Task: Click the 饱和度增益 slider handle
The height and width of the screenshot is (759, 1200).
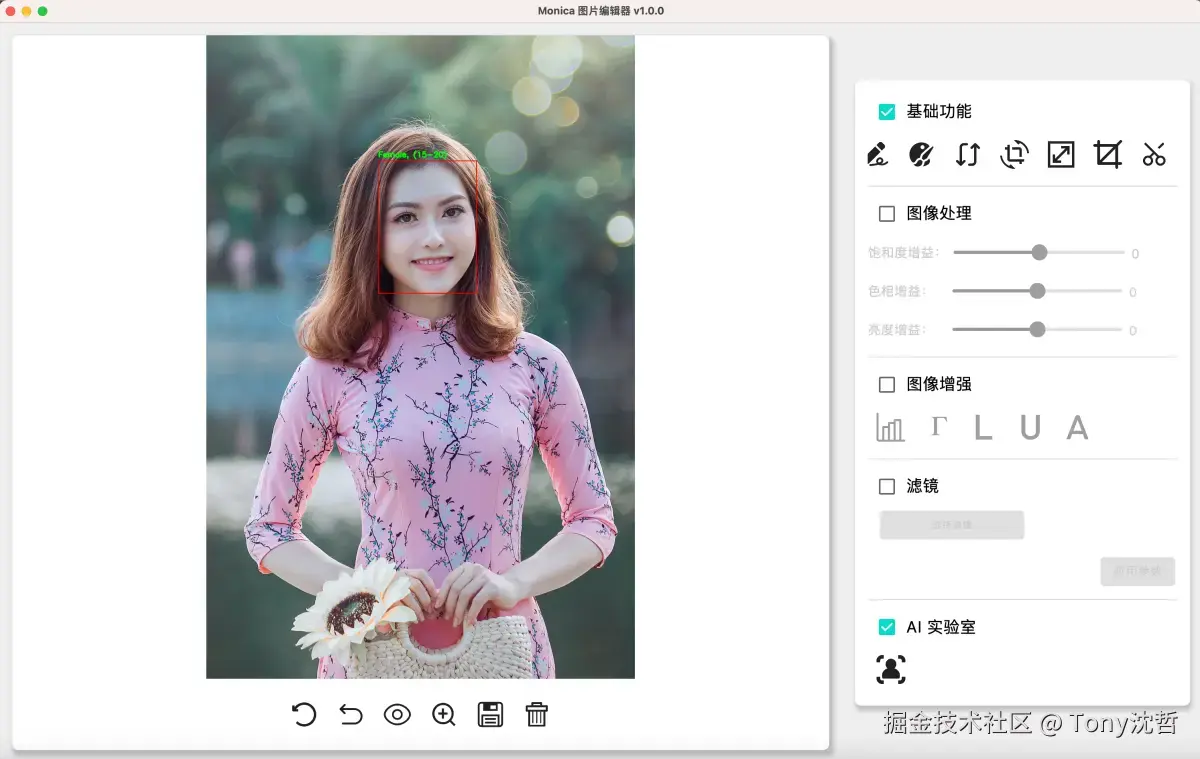Action: click(1039, 253)
